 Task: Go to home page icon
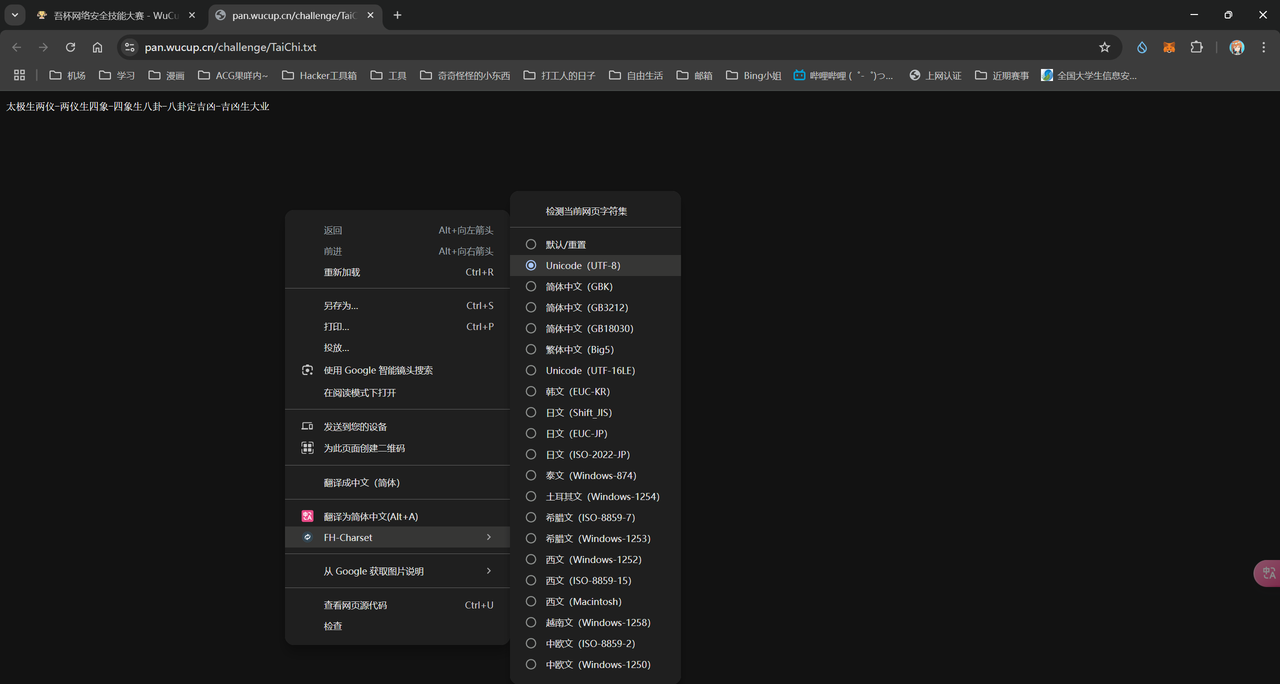(97, 47)
